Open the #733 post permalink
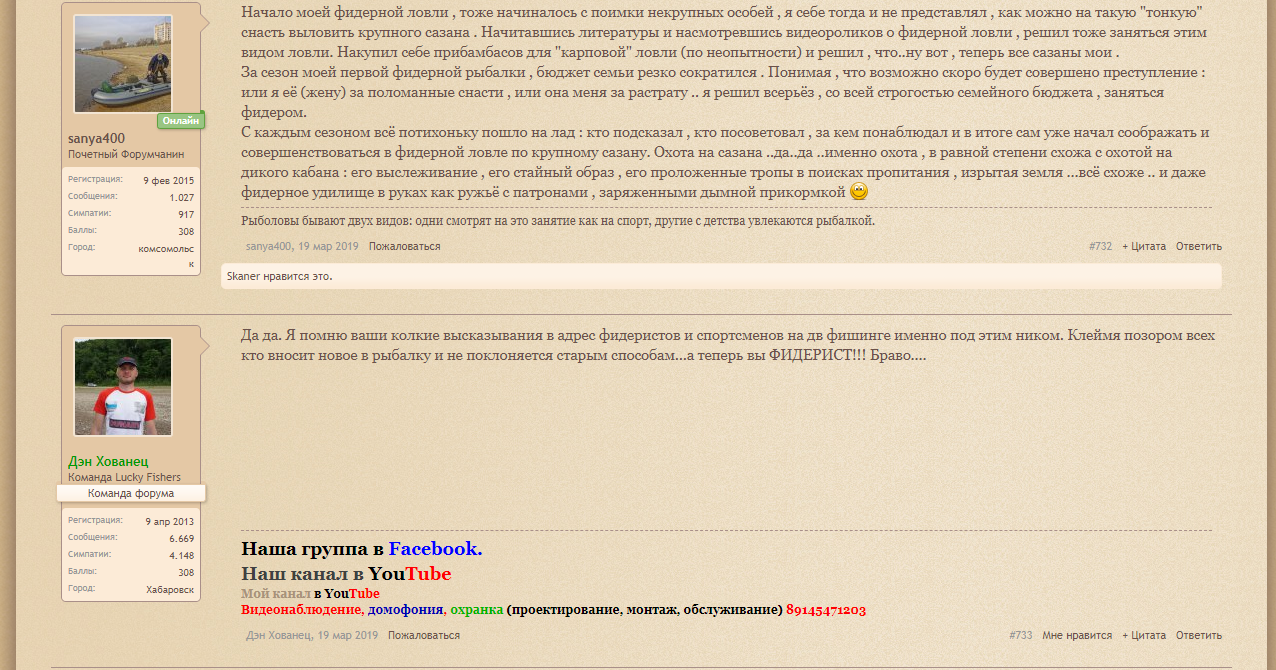Screen dimensions: 1276x670 pyautogui.click(x=1020, y=635)
